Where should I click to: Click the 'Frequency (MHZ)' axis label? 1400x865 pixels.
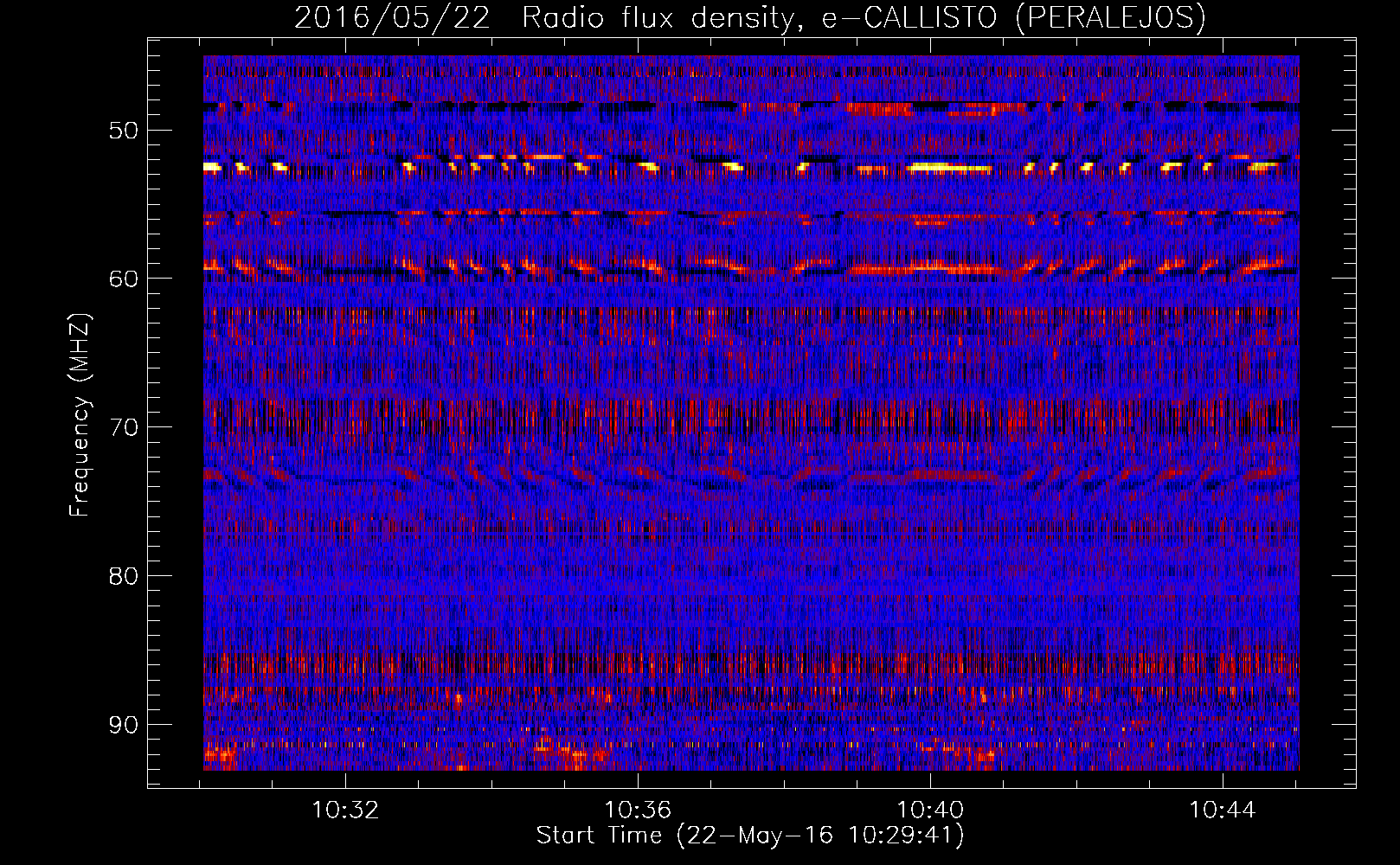(x=80, y=415)
